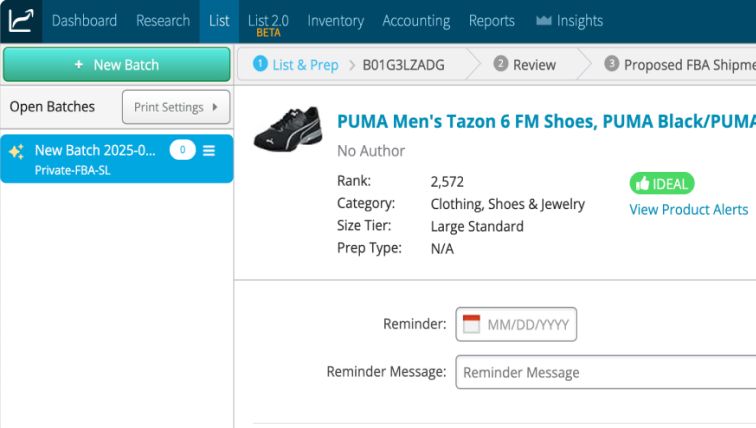Click the sparkle icon on the batch
Screen dimensions: 756x428
click(16, 151)
